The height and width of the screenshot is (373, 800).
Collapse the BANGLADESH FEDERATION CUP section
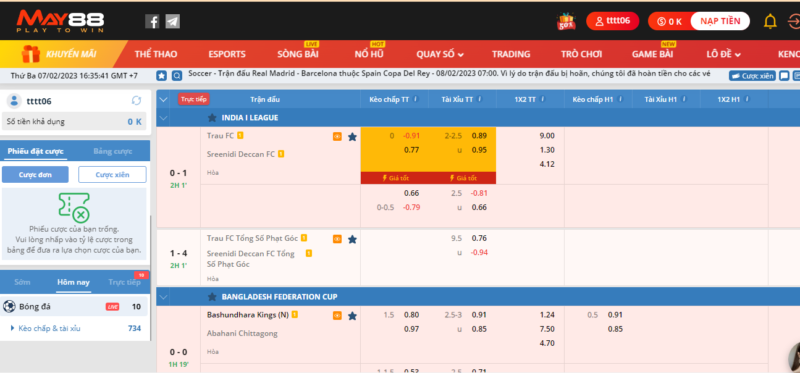pos(163,296)
